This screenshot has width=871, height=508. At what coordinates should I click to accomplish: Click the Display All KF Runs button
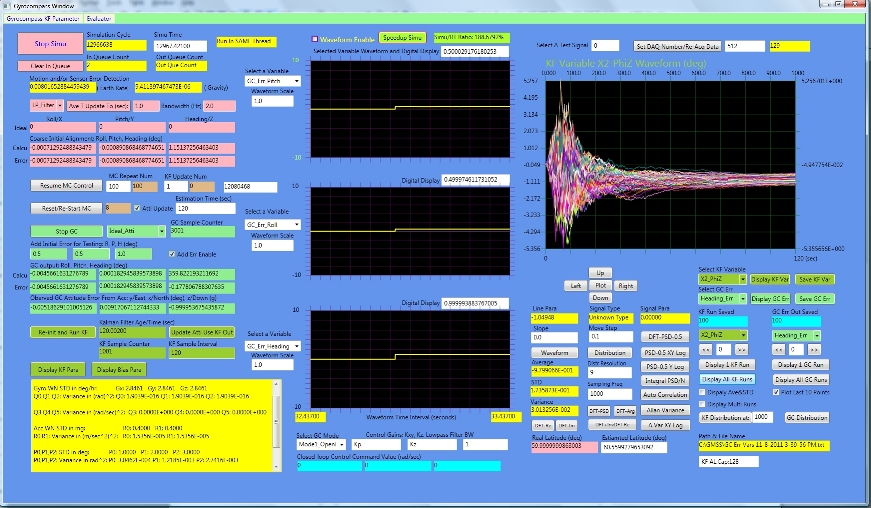click(728, 379)
